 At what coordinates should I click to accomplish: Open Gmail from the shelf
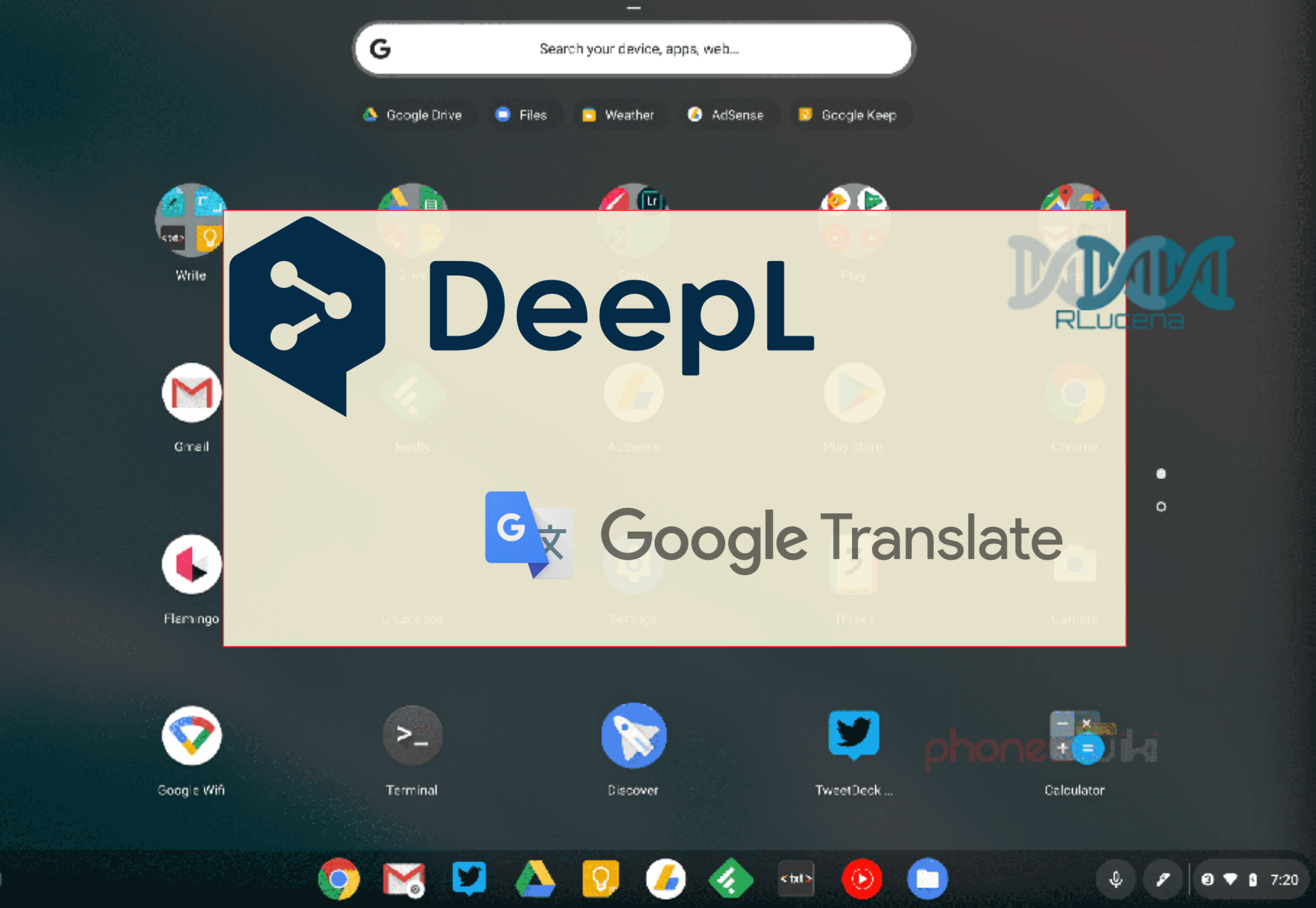403,879
